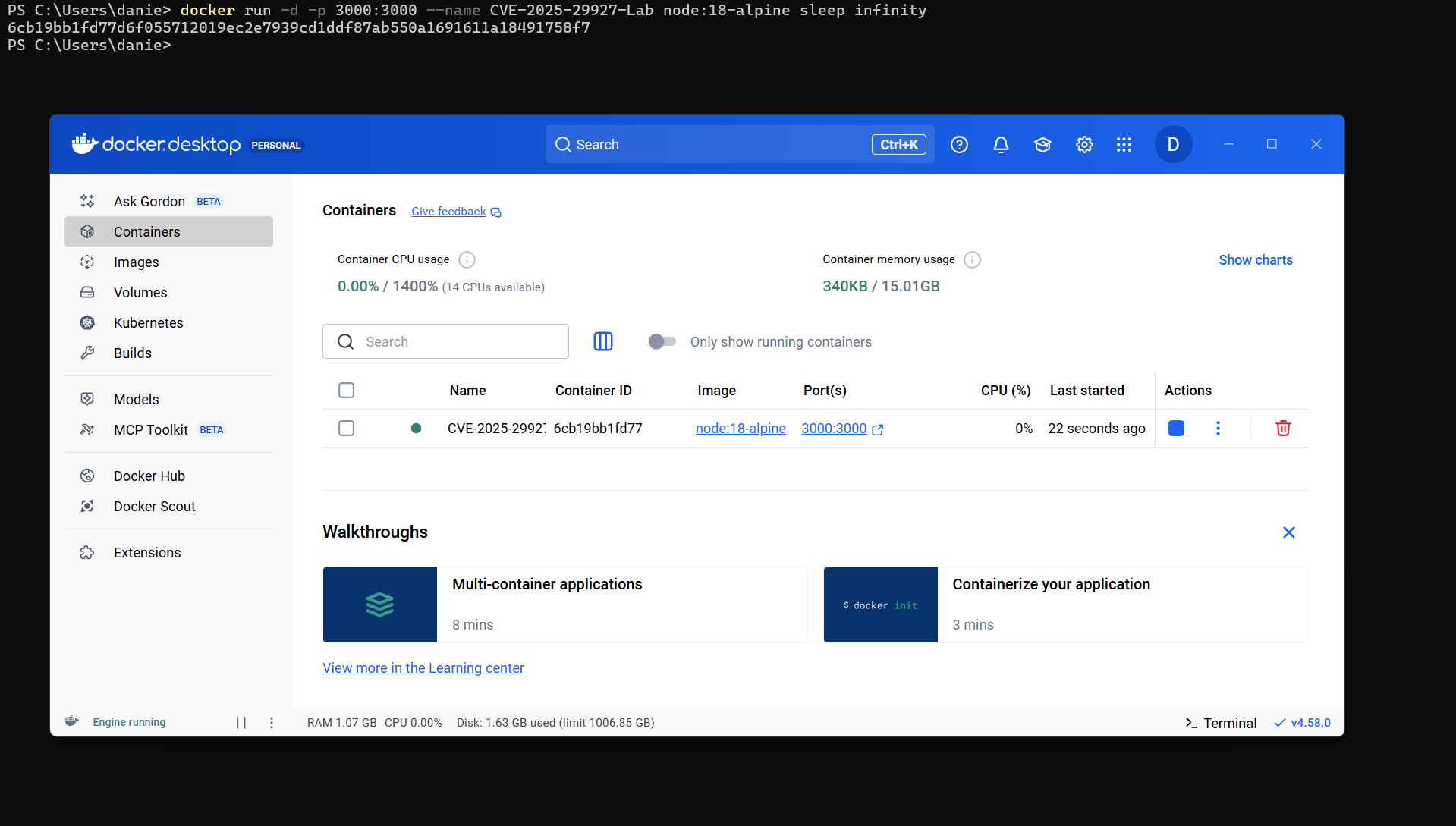This screenshot has height=826, width=1456.
Task: Click Show charts
Action: [1256, 260]
